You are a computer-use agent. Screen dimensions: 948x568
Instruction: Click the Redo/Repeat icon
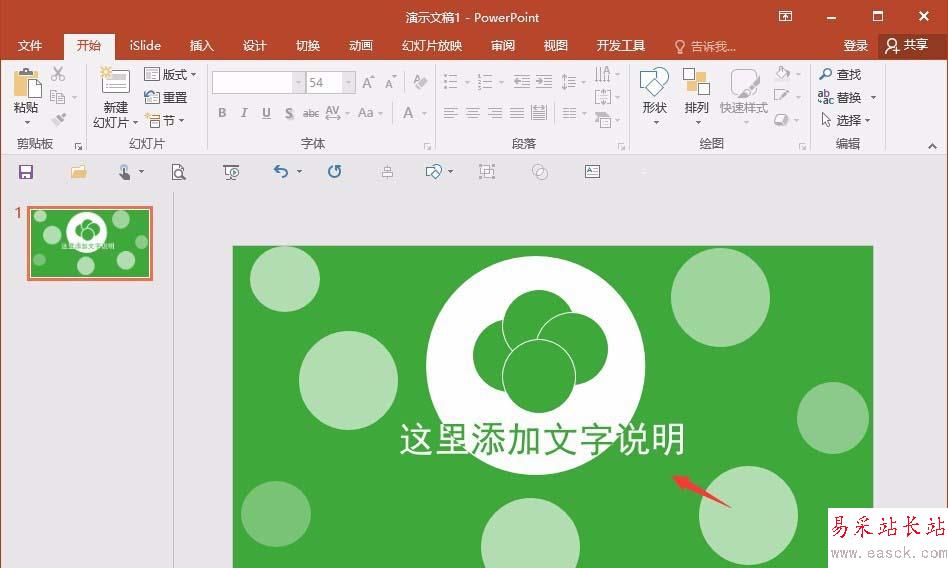coord(334,172)
